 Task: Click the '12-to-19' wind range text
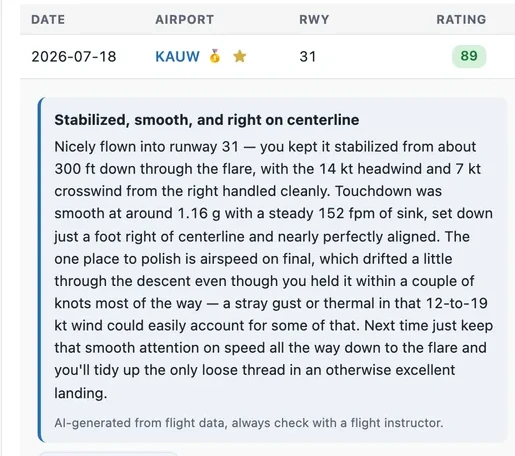click(457, 303)
